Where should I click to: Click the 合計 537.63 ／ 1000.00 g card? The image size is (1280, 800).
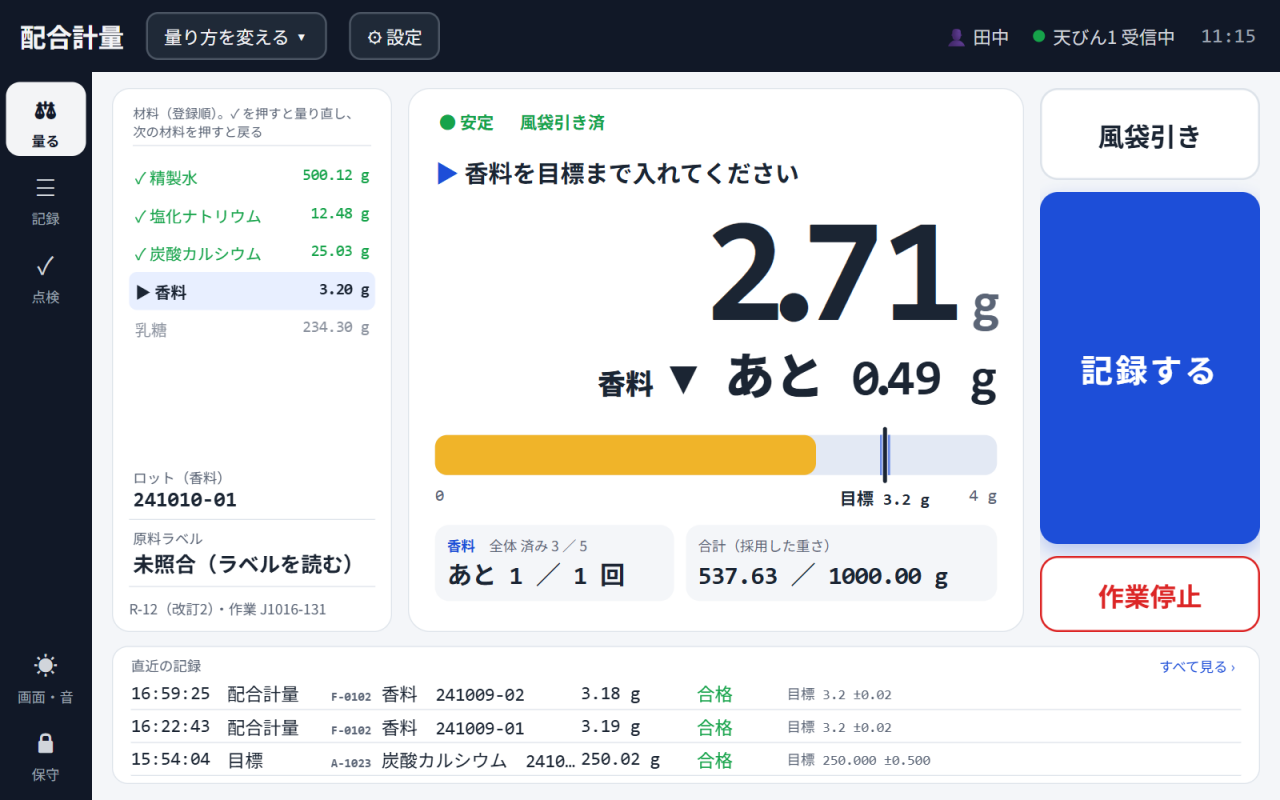coord(841,563)
